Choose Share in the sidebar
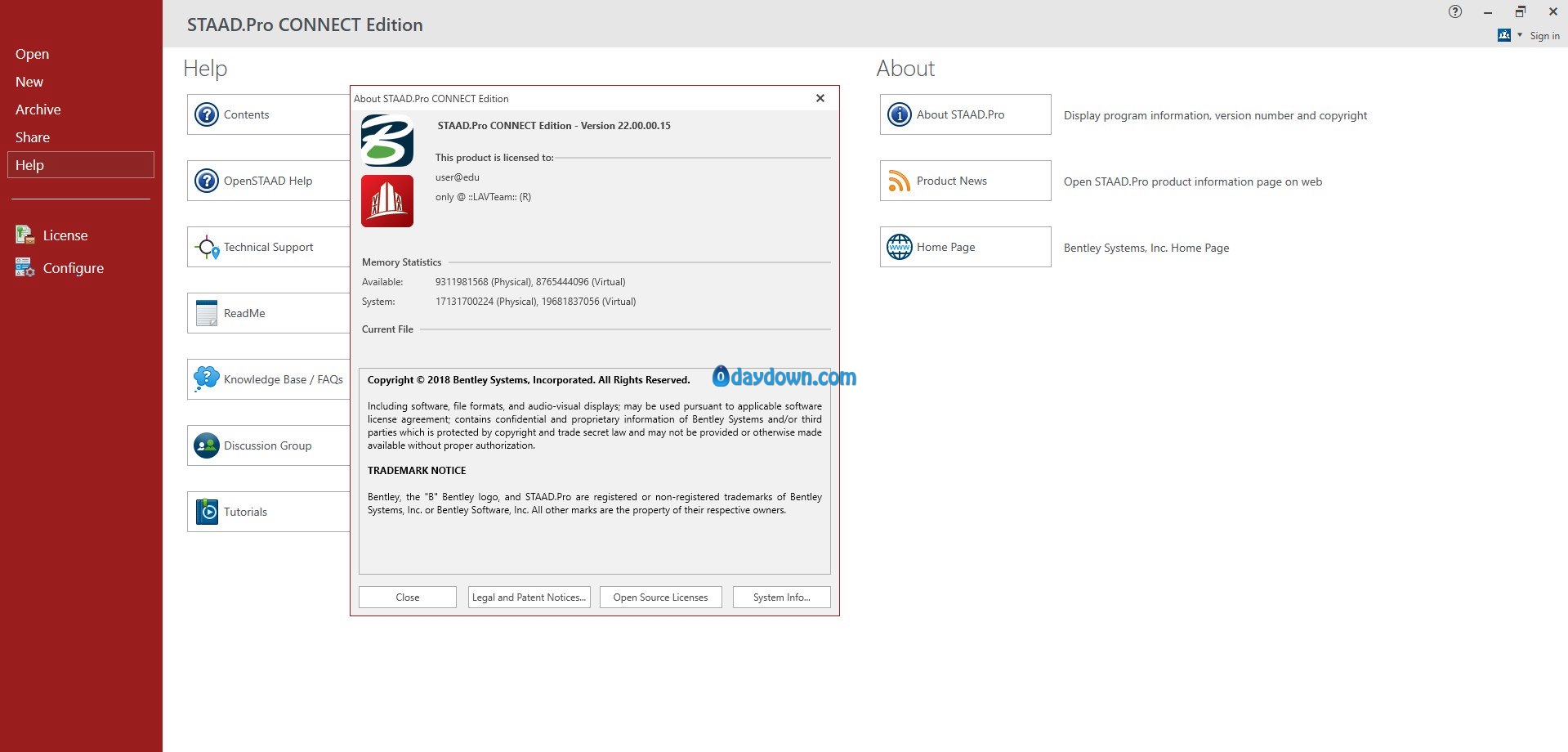The width and height of the screenshot is (1568, 752). (33, 137)
